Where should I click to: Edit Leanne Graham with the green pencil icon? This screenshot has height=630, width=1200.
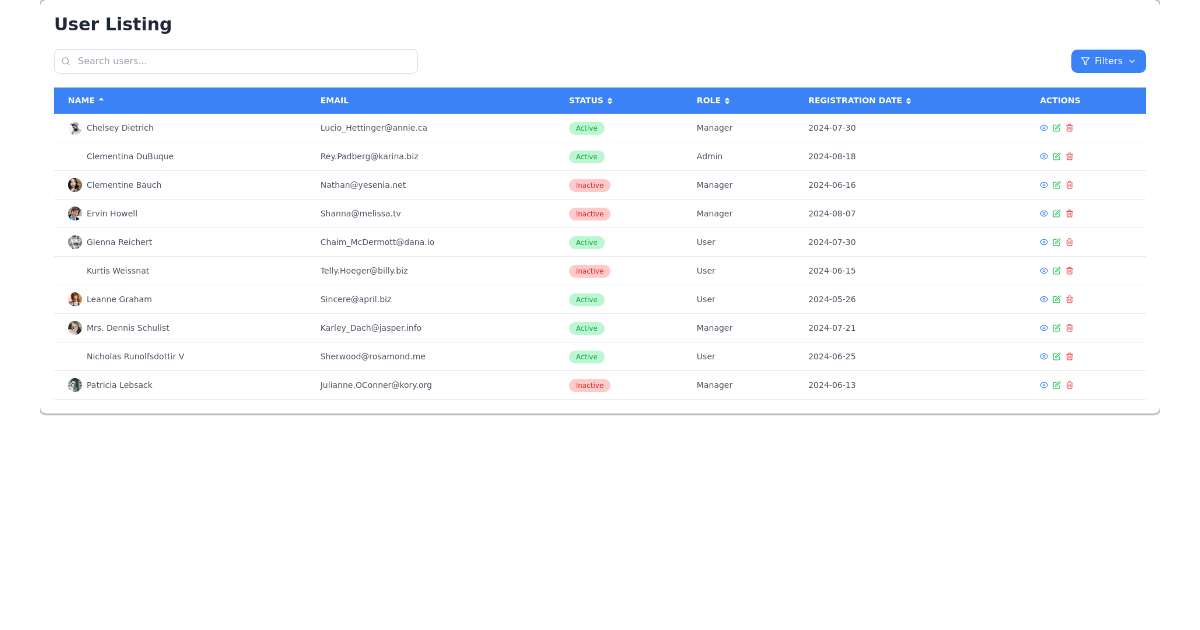click(x=1056, y=298)
